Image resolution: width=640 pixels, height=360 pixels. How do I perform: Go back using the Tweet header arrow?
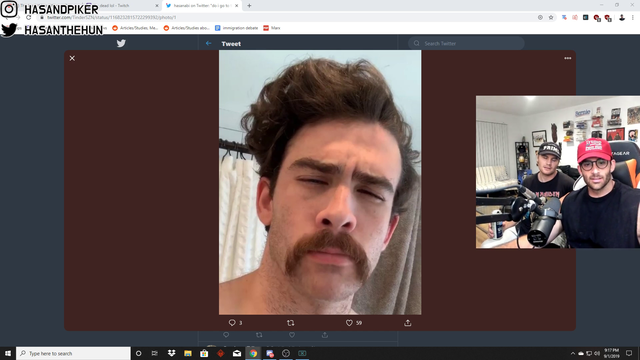(x=209, y=43)
